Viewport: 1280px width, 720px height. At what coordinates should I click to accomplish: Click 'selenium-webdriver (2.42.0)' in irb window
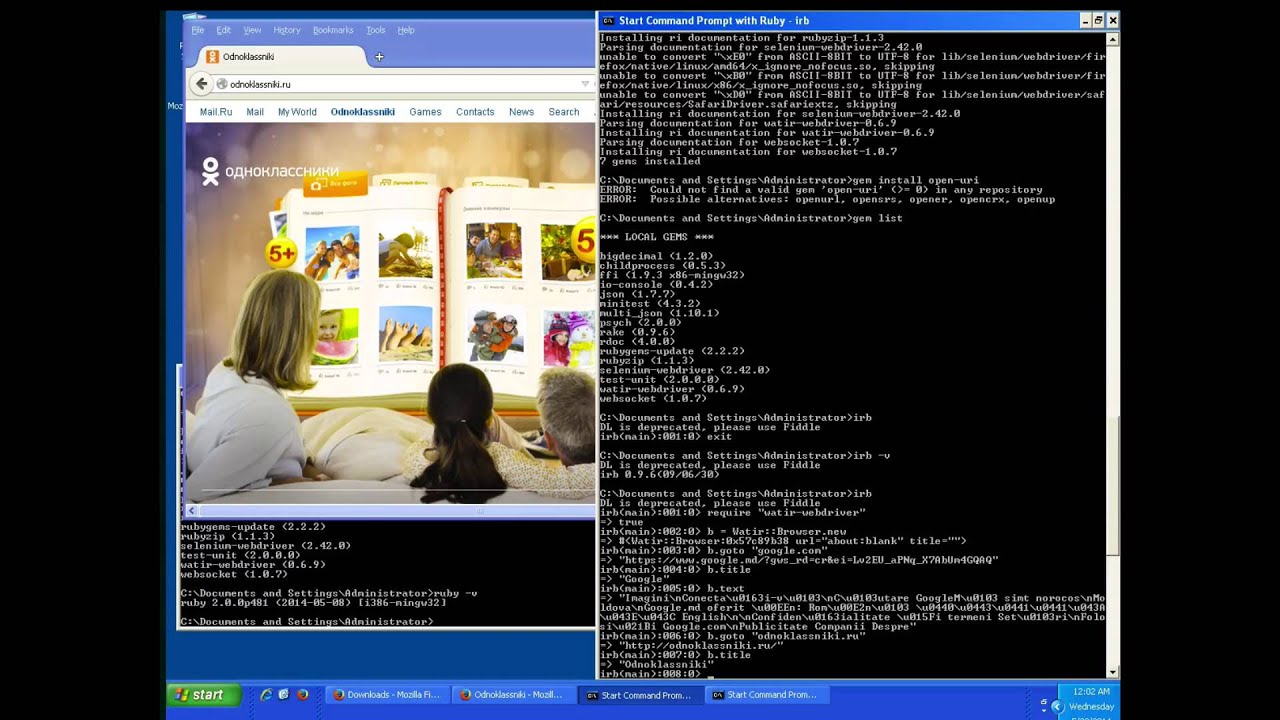click(684, 371)
